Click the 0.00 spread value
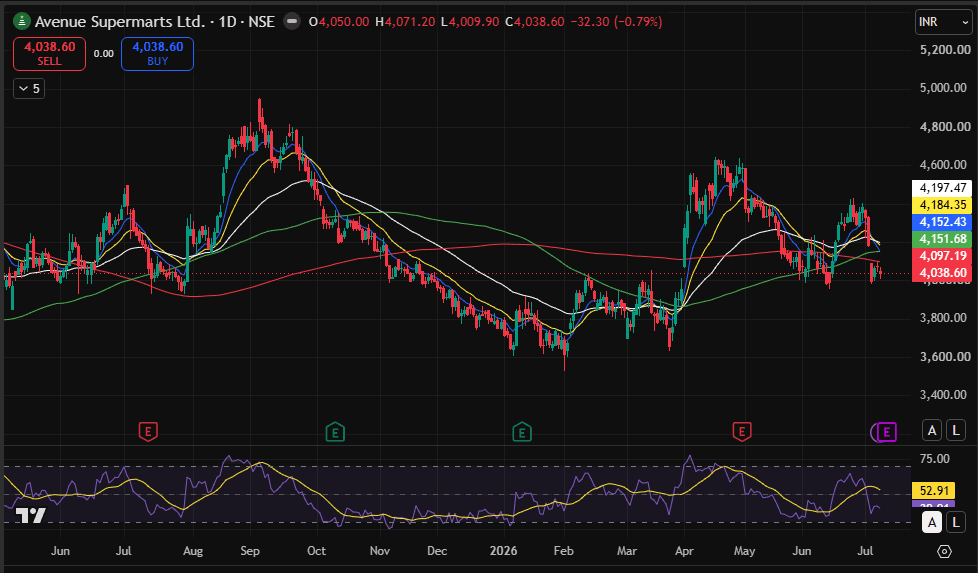The height and width of the screenshot is (573, 978). click(104, 54)
